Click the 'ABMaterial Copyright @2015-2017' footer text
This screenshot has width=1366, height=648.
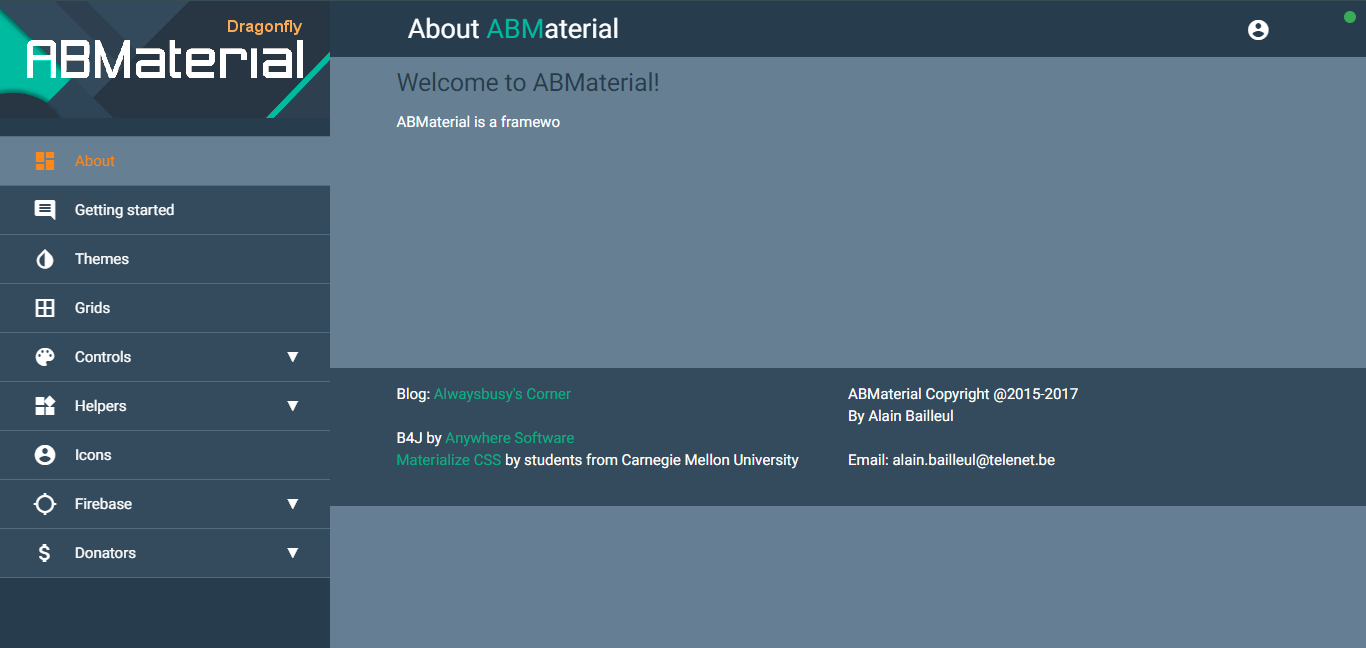click(963, 394)
